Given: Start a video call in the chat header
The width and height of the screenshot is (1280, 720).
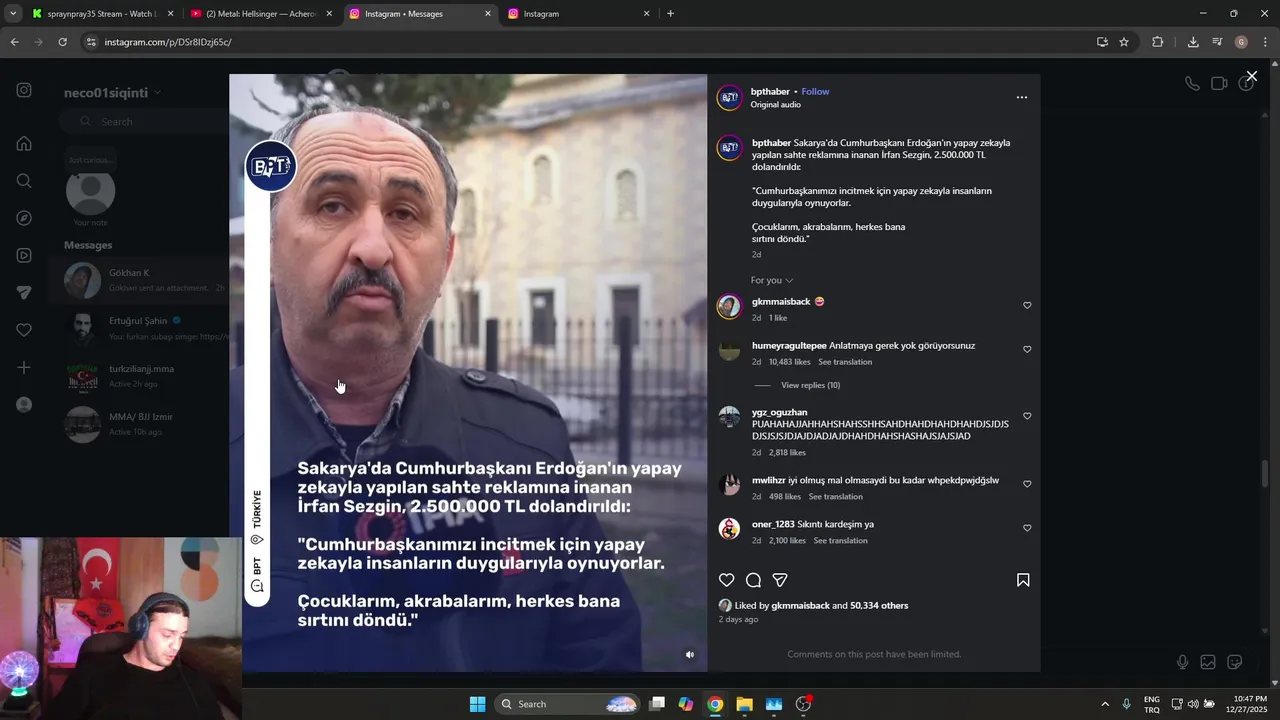Looking at the screenshot, I should (x=1219, y=84).
